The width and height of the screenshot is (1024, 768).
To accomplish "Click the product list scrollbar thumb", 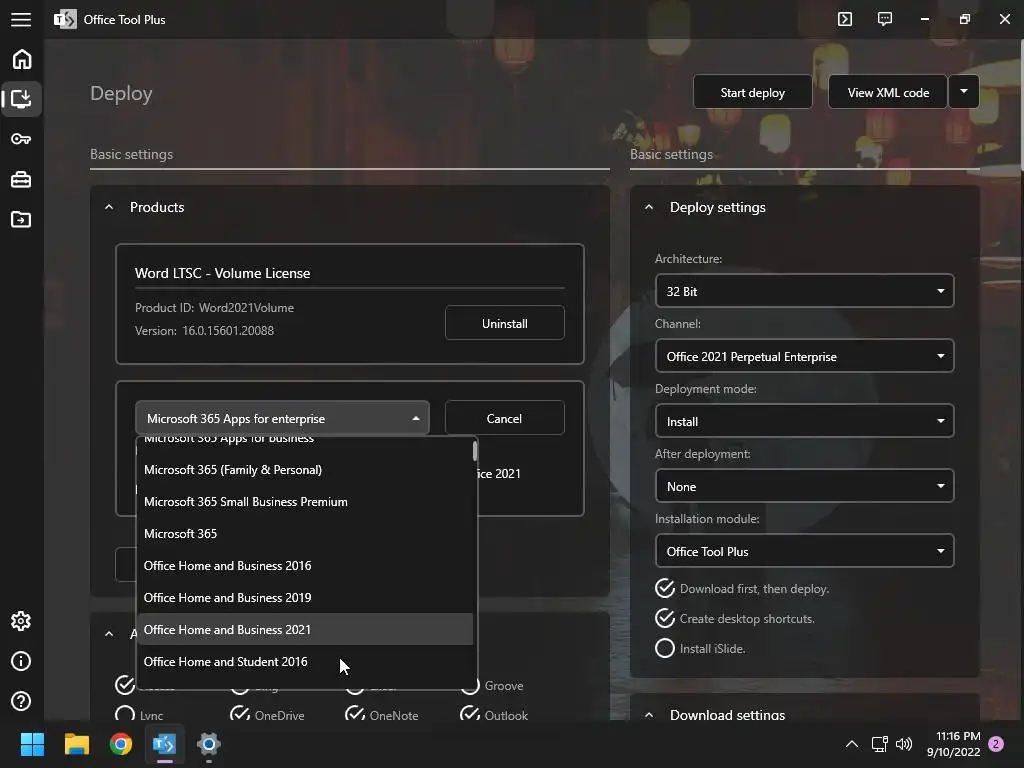I will 475,451.
